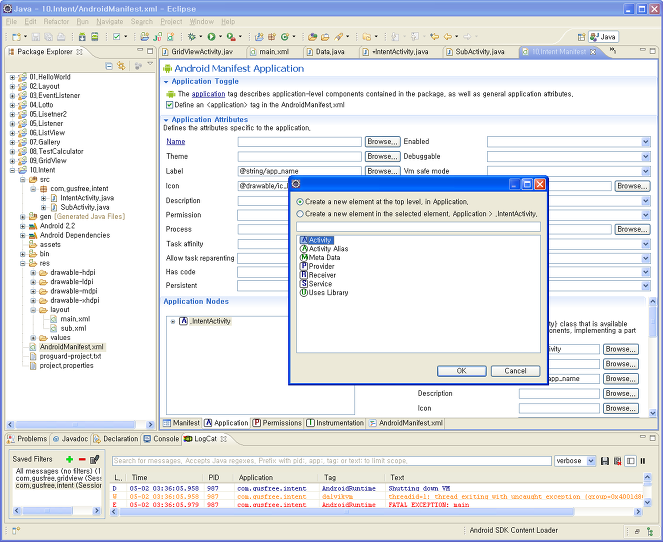This screenshot has height=542, width=663.
Task: Click the New Java Class toolbar icon
Action: pos(285,37)
